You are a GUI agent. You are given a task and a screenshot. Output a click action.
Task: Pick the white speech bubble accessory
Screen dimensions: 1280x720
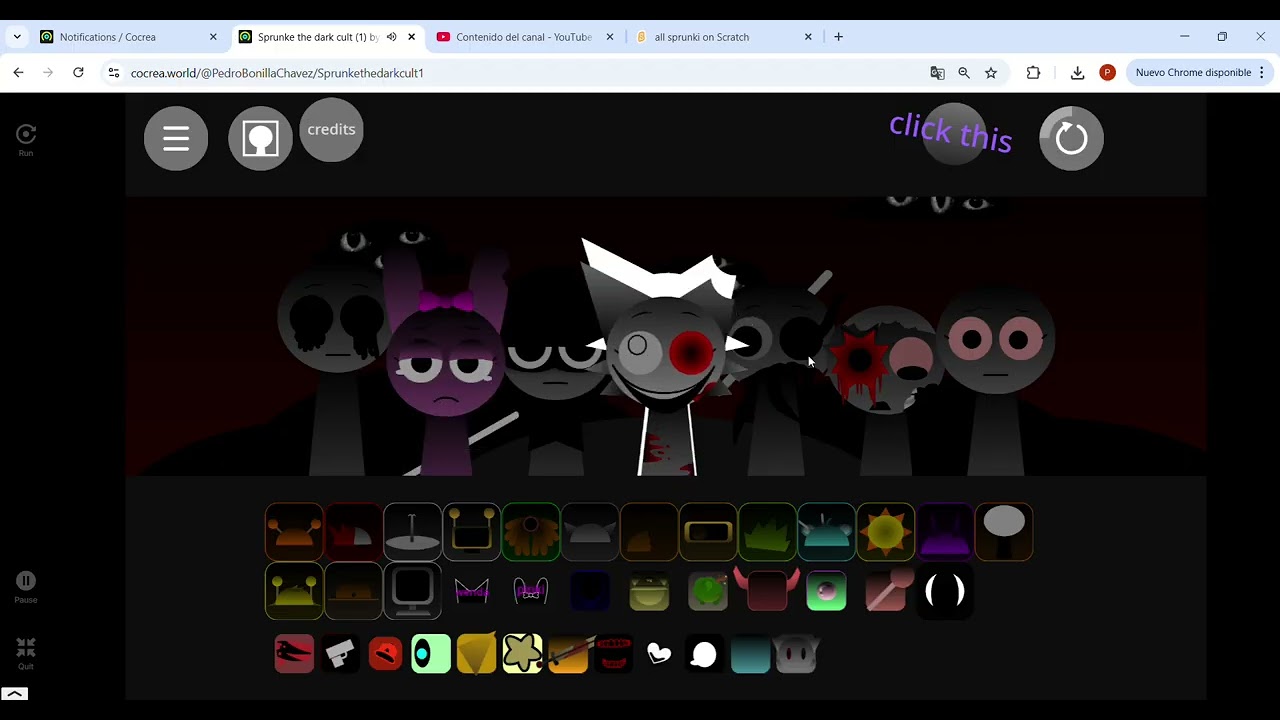pos(704,654)
